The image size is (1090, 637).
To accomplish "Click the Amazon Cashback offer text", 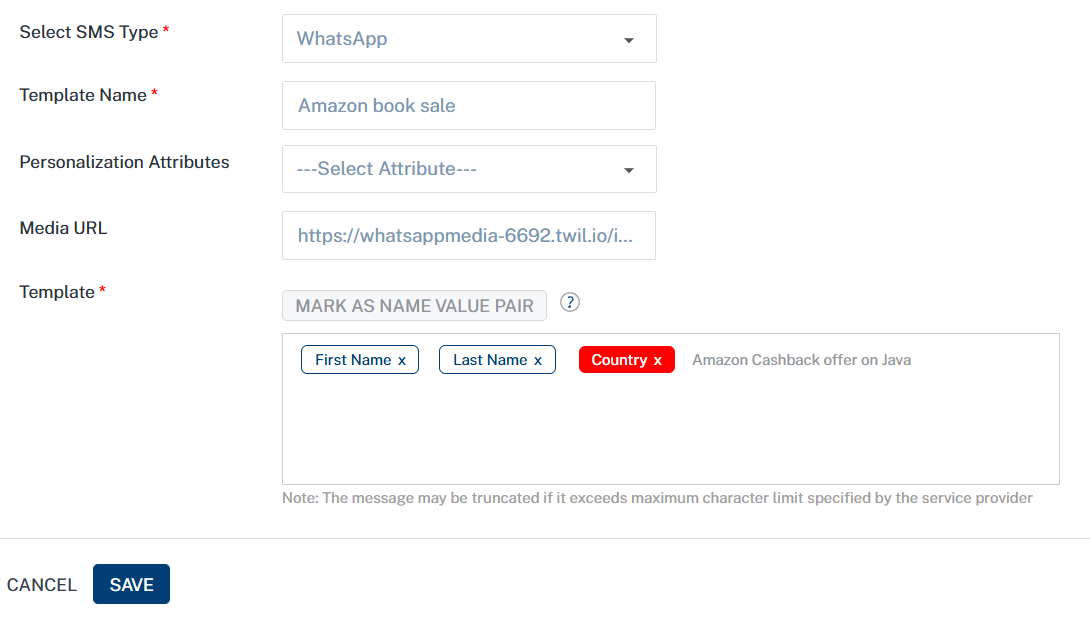I will (801, 360).
